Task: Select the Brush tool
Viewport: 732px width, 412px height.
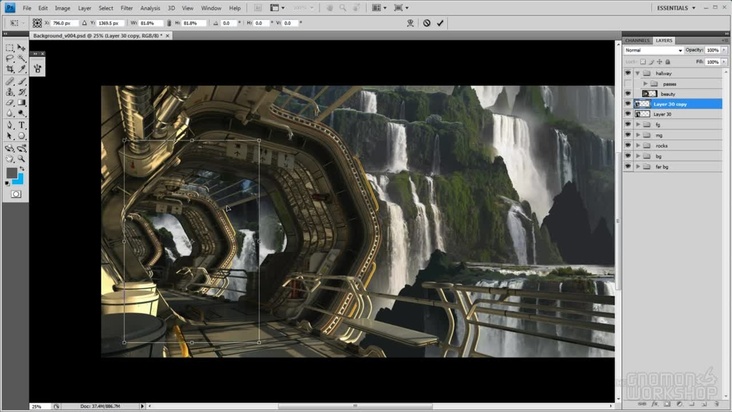Action: pos(21,82)
